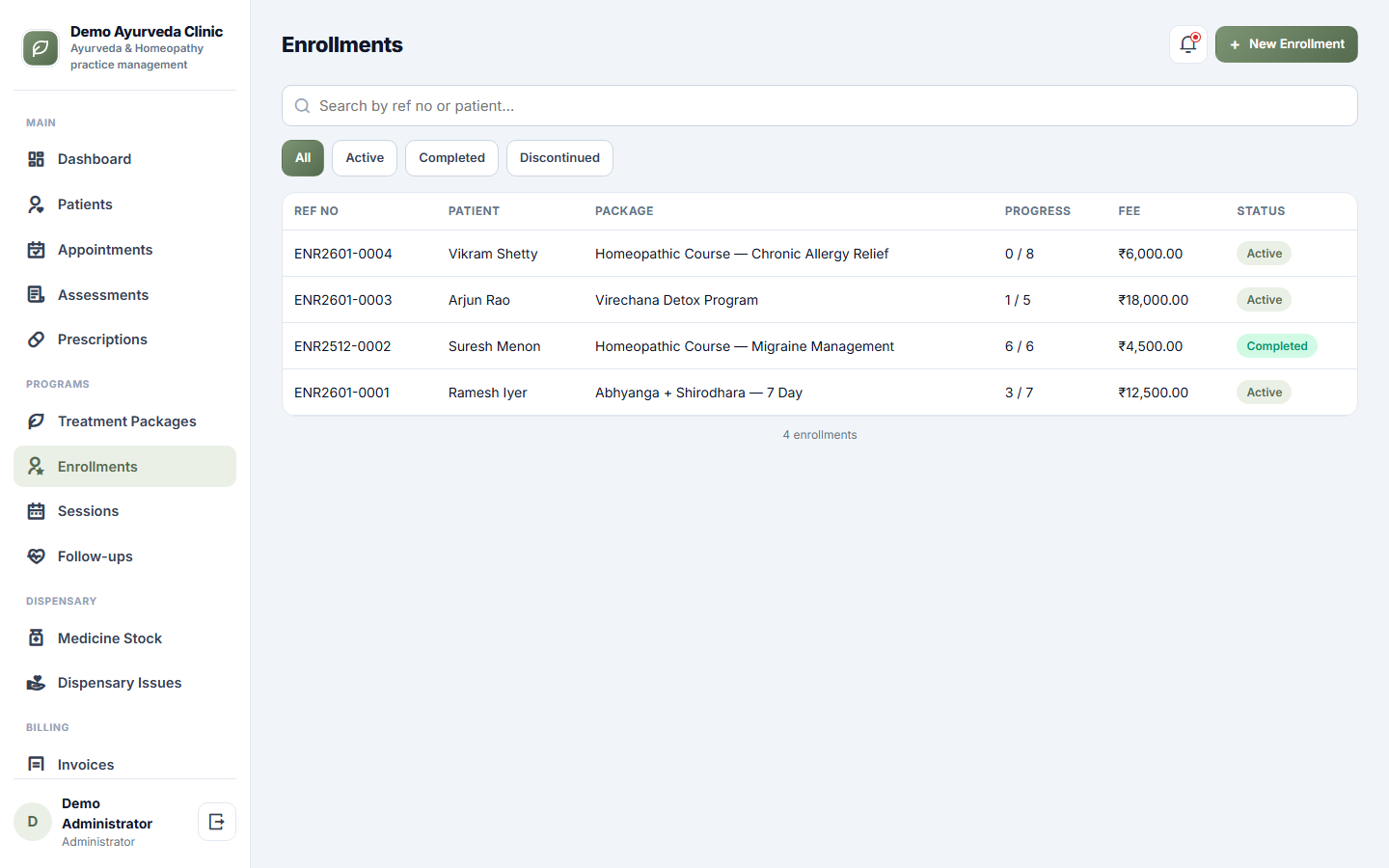The height and width of the screenshot is (868, 1389).
Task: Click the Chronic Allergy Relief package
Action: 742,254
